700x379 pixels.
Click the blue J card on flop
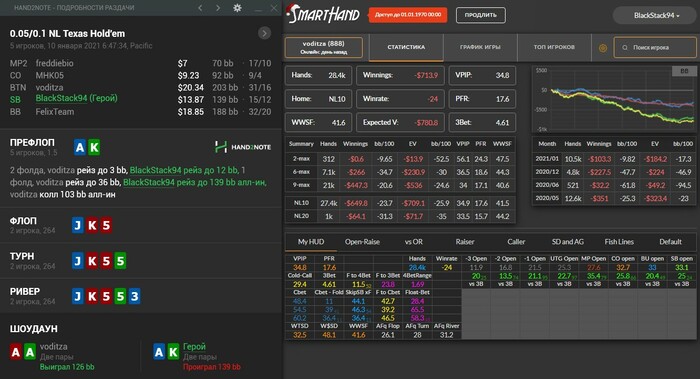click(x=78, y=225)
